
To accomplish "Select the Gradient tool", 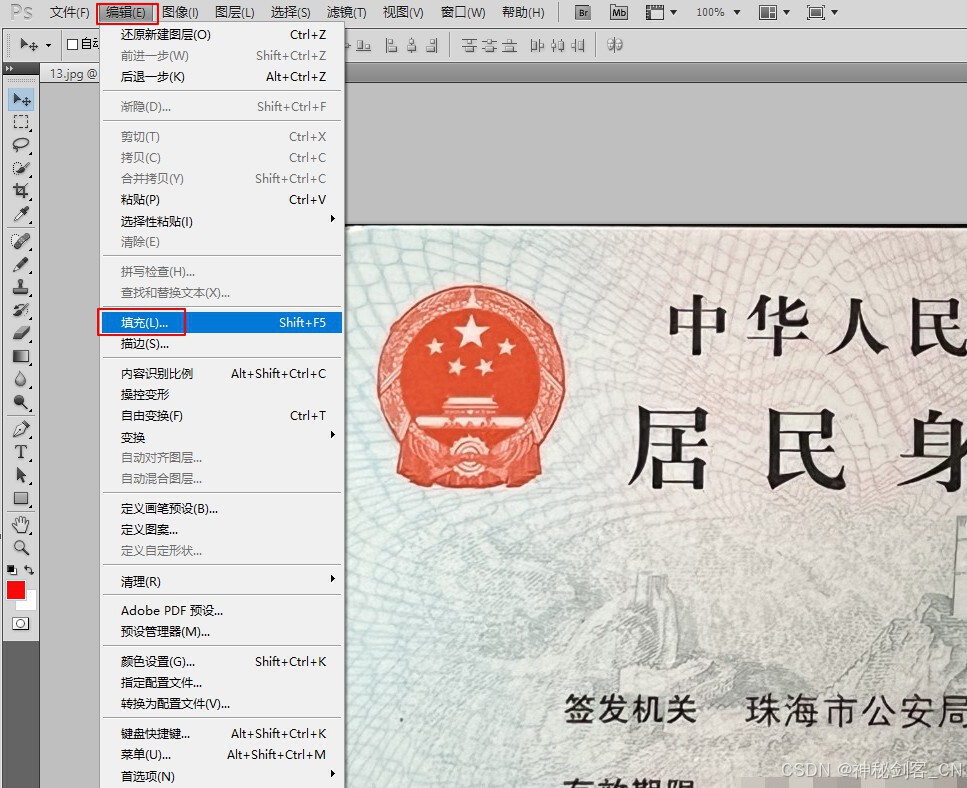I will click(21, 356).
